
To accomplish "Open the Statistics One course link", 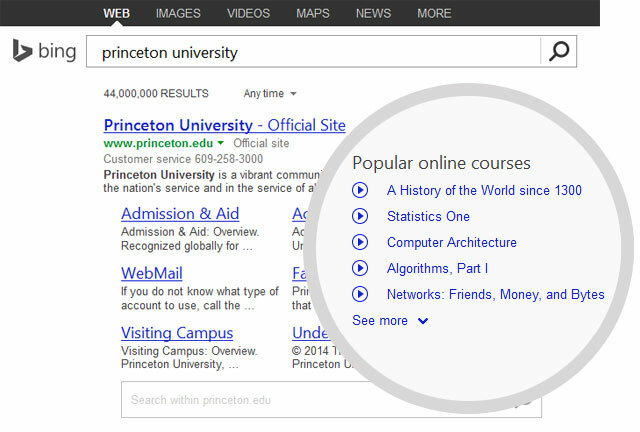I will pos(428,216).
